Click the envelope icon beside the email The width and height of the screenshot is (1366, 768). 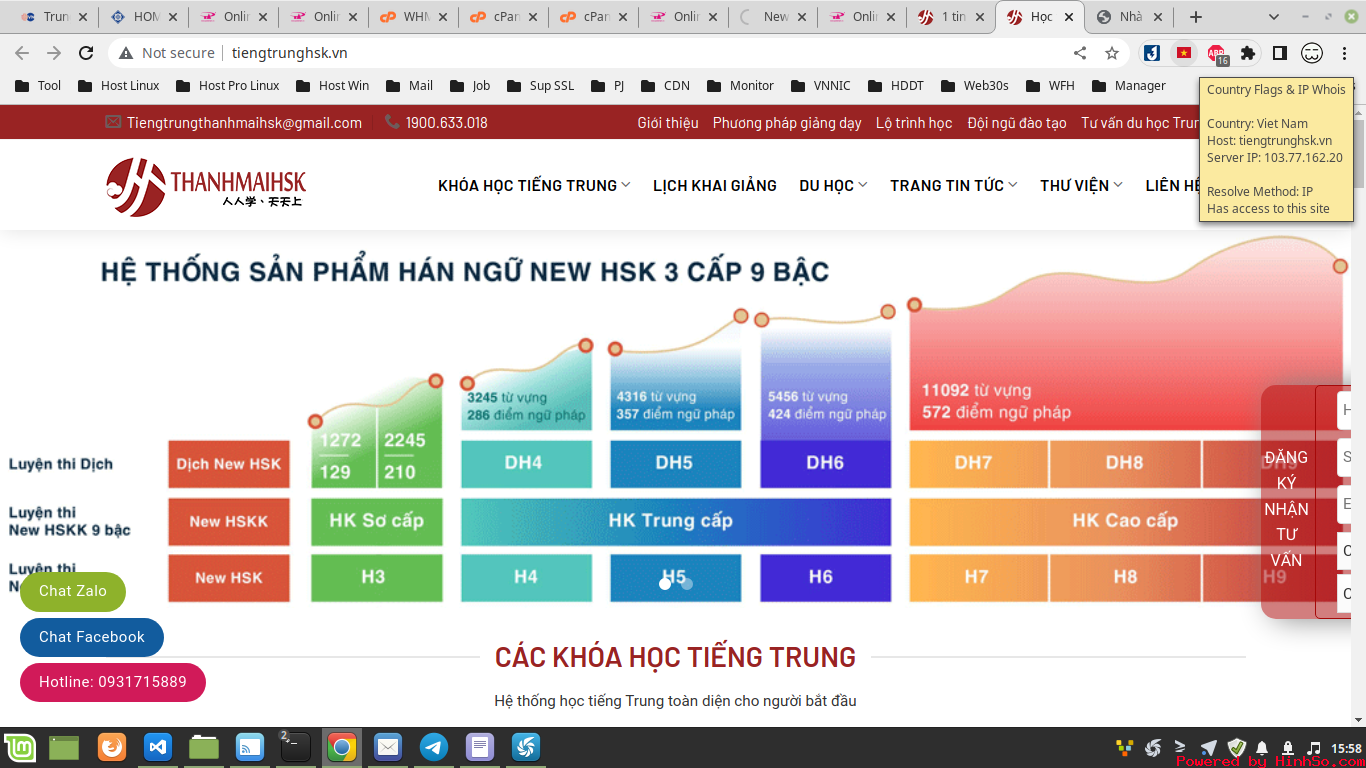[x=113, y=122]
